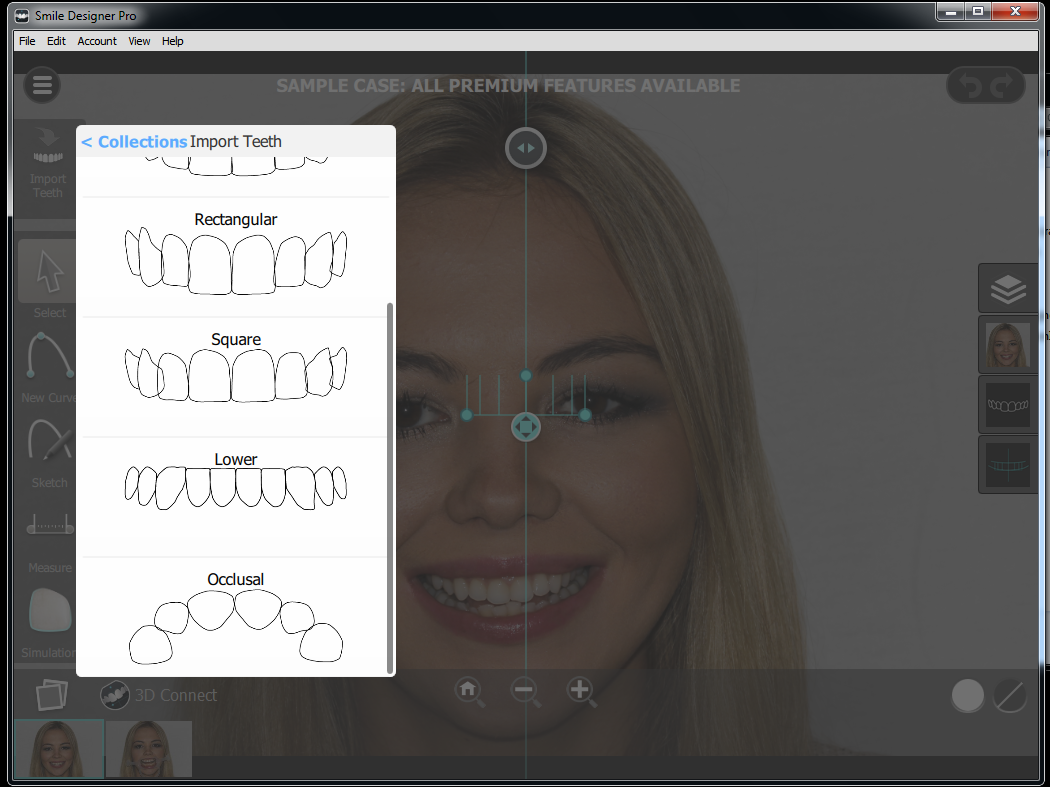Zoom in with the magnifier plus icon
Screen dimensions: 1050x787
pos(581,690)
